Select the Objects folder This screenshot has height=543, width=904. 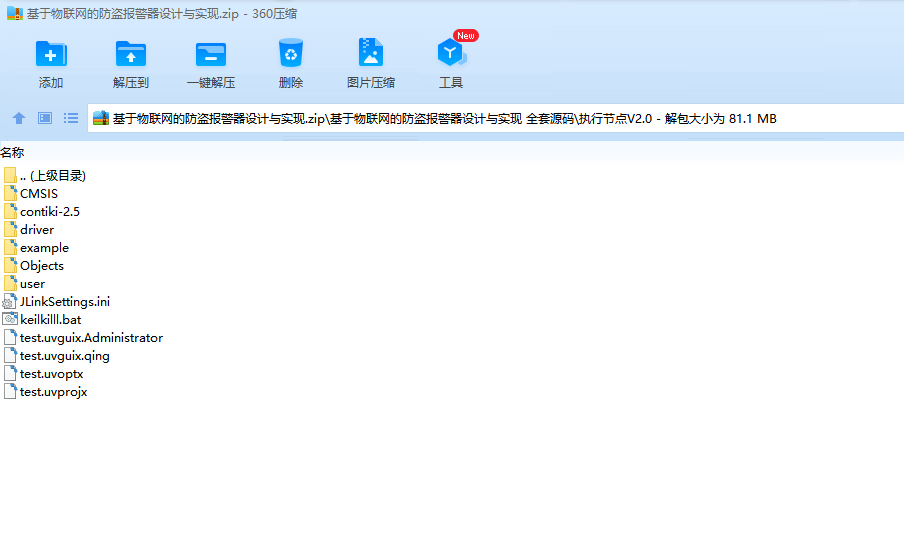pyautogui.click(x=33, y=266)
